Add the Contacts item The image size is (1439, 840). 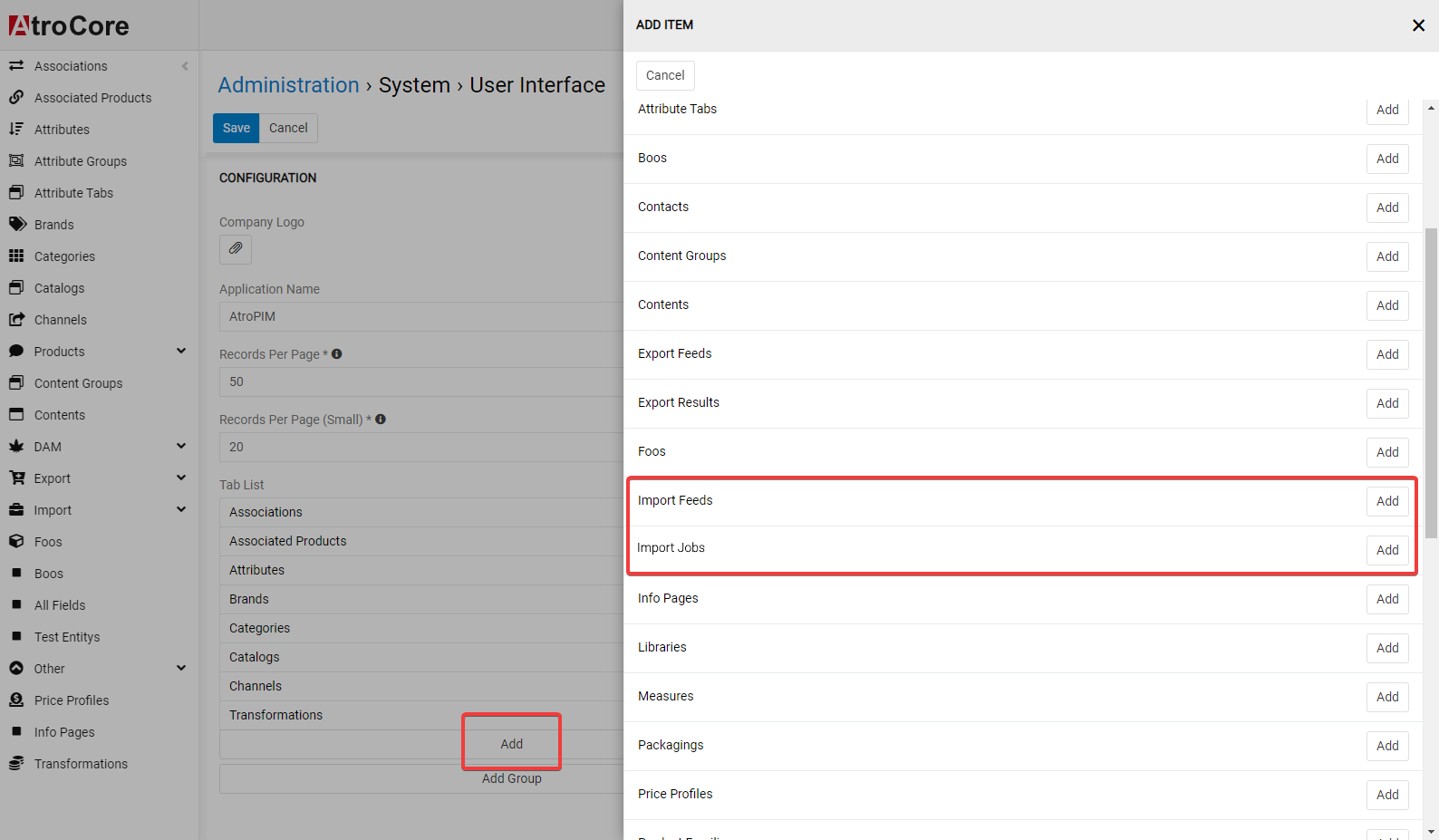point(1387,208)
